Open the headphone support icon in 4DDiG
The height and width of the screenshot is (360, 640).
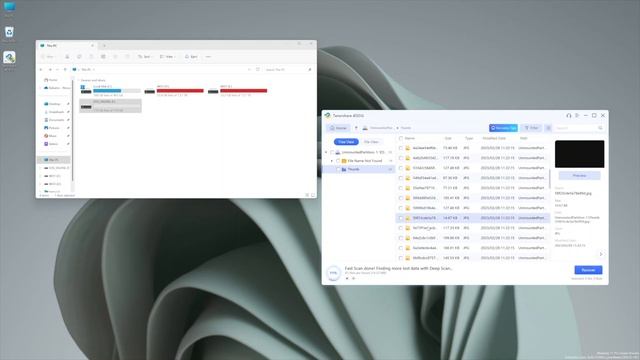click(569, 116)
